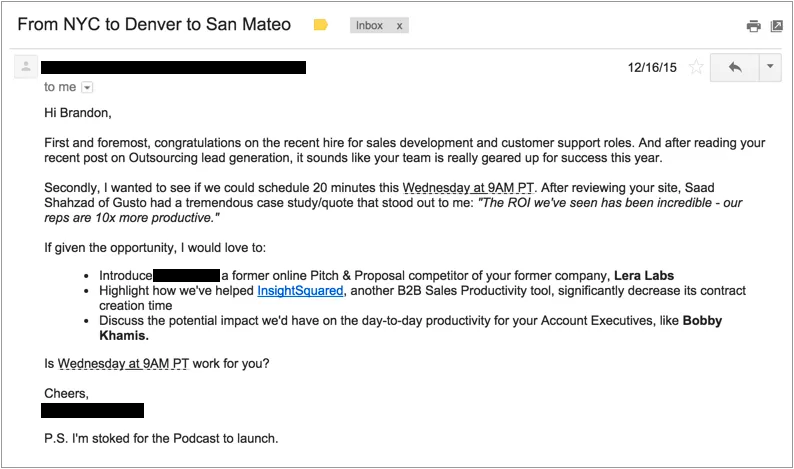
Task: Open the InsightSquared link
Action: pyautogui.click(x=300, y=291)
